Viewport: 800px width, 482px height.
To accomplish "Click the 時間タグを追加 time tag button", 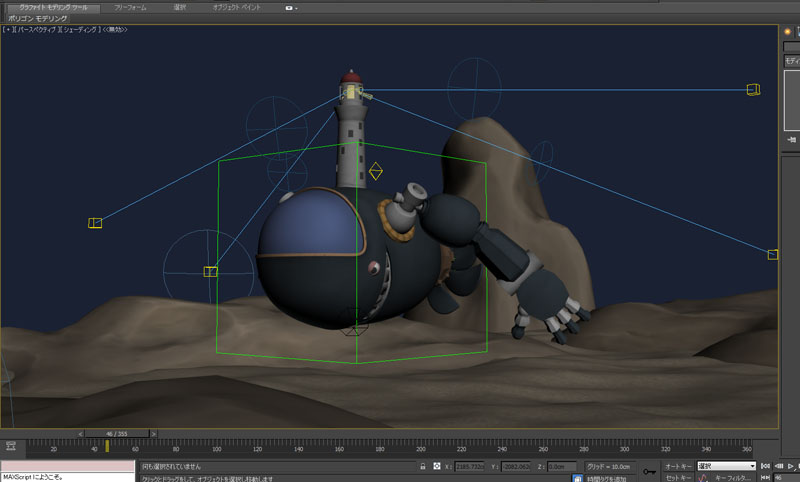I will (x=608, y=478).
